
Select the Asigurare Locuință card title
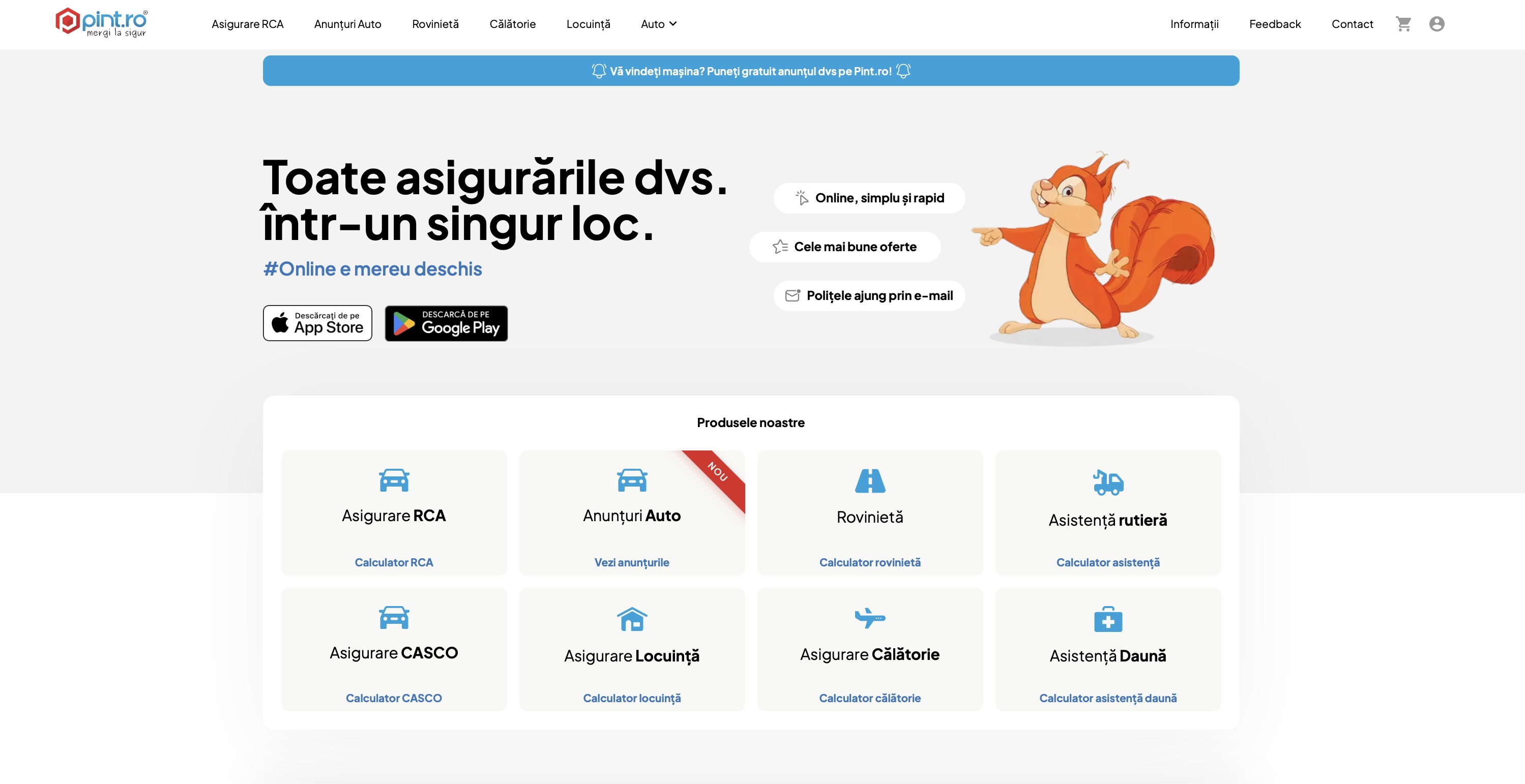(632, 655)
